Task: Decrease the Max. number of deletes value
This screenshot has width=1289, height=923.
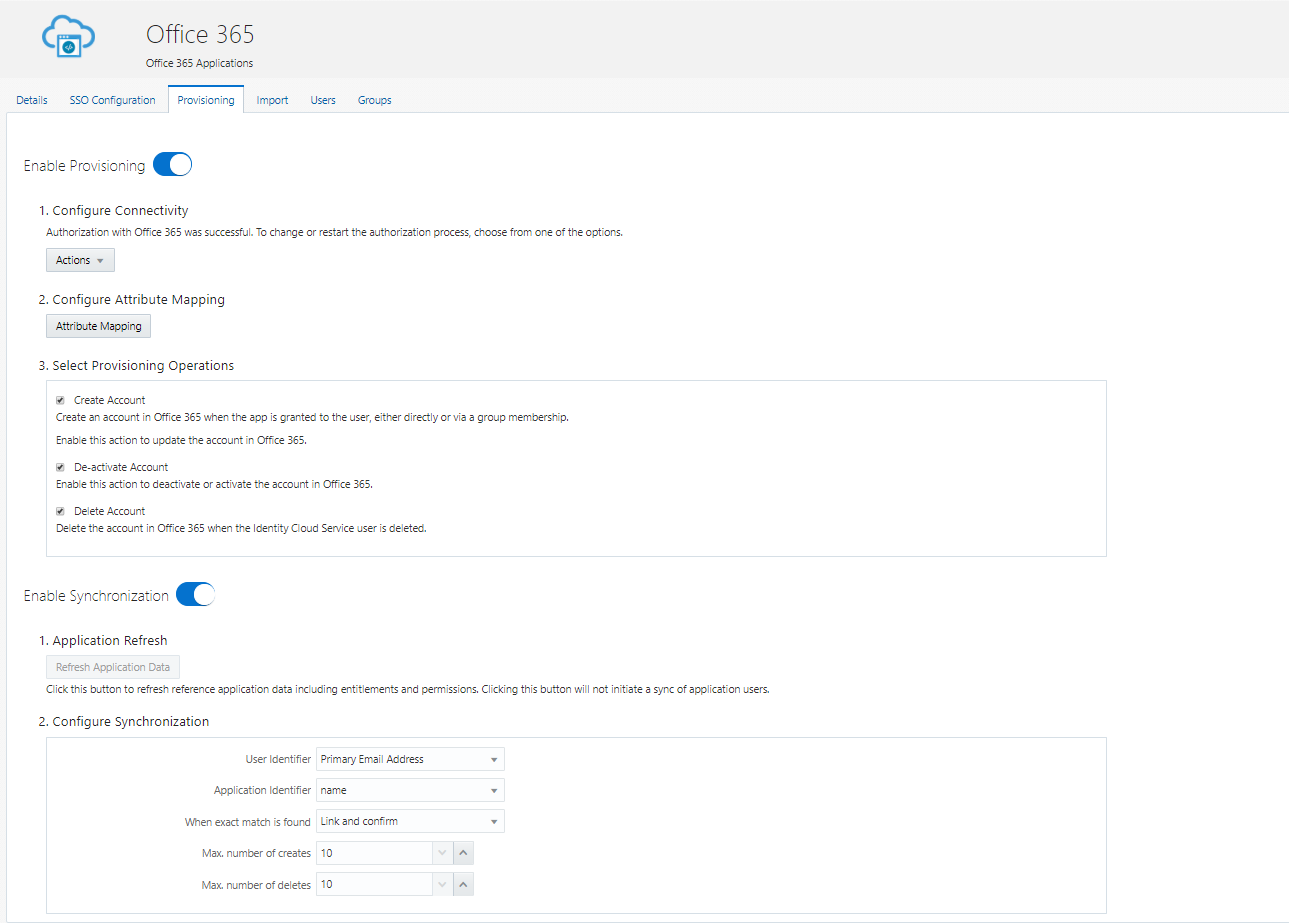Action: tap(443, 884)
